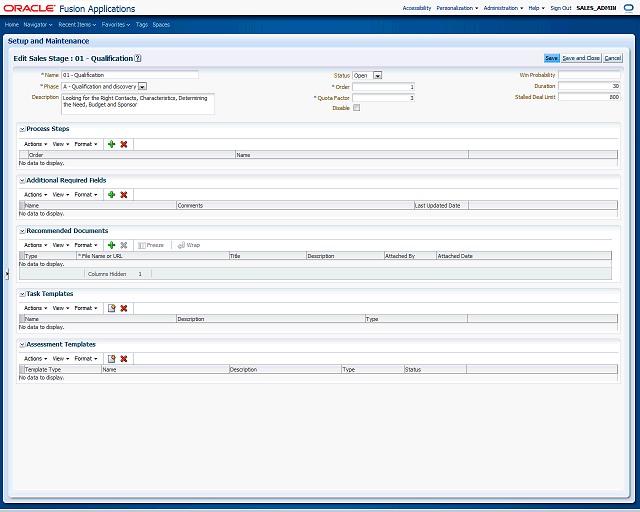Expand the collapsed left side pane
The width and height of the screenshot is (640, 512).
[7, 274]
